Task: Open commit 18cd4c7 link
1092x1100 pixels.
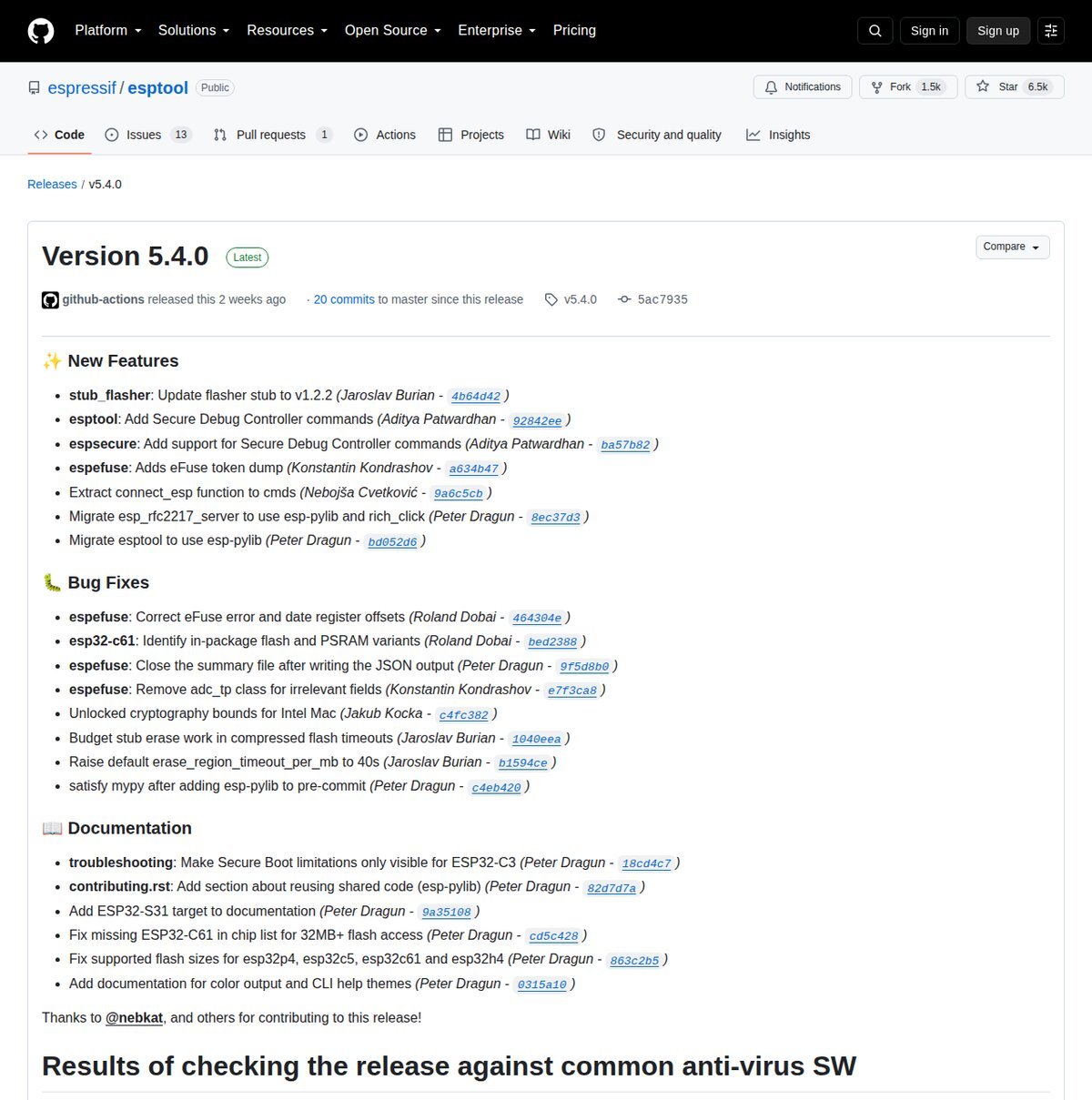Action: coord(647,863)
